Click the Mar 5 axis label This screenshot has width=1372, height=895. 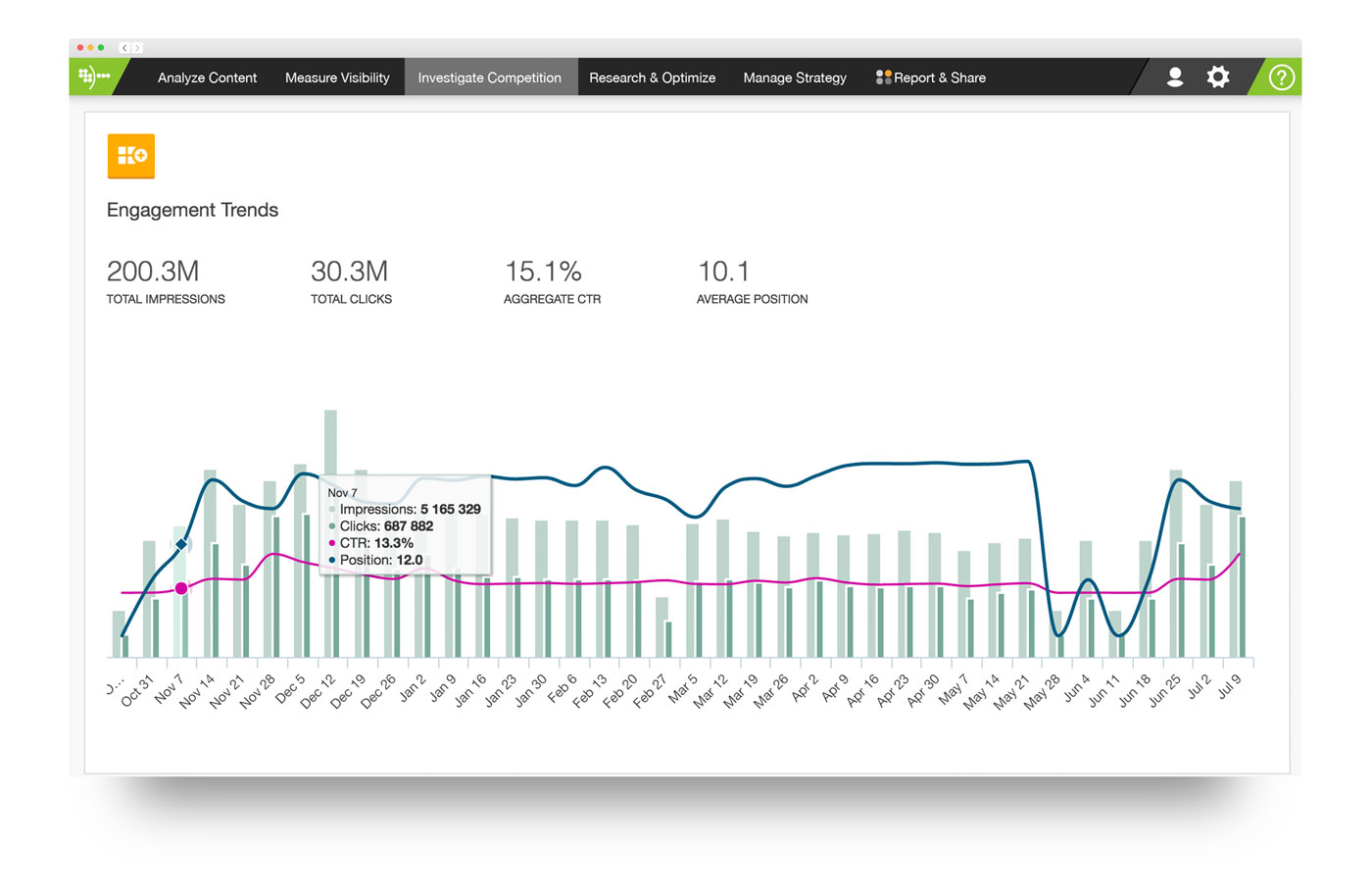(x=683, y=687)
